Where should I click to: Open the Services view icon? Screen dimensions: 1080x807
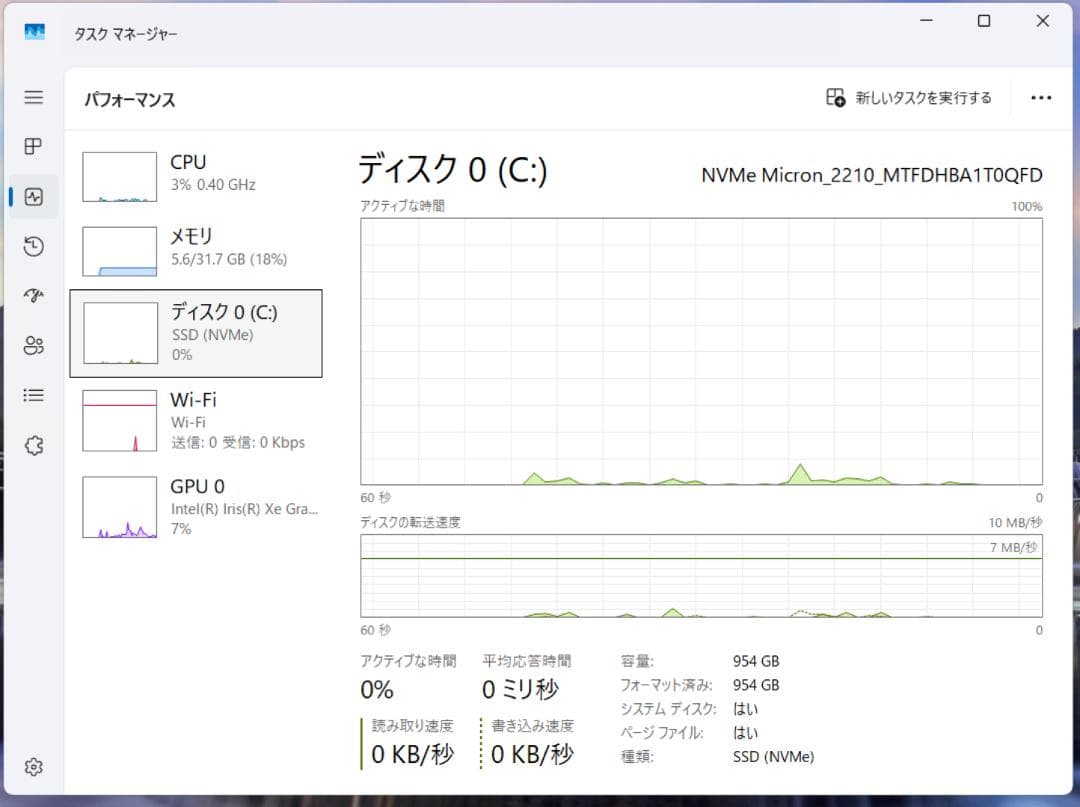click(x=33, y=444)
